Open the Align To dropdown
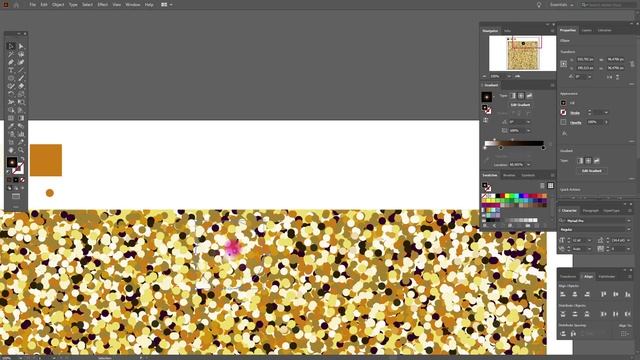This screenshot has height=360, width=640. pyautogui.click(x=624, y=334)
